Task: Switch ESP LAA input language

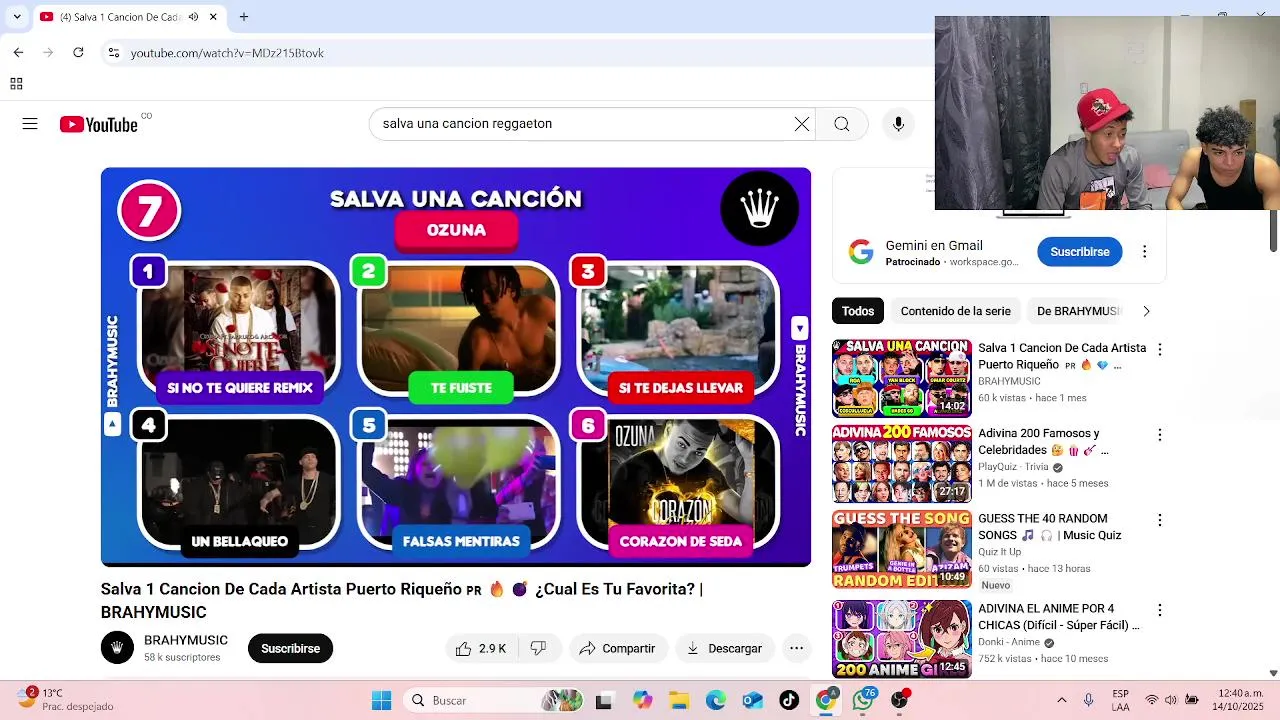Action: click(1121, 700)
